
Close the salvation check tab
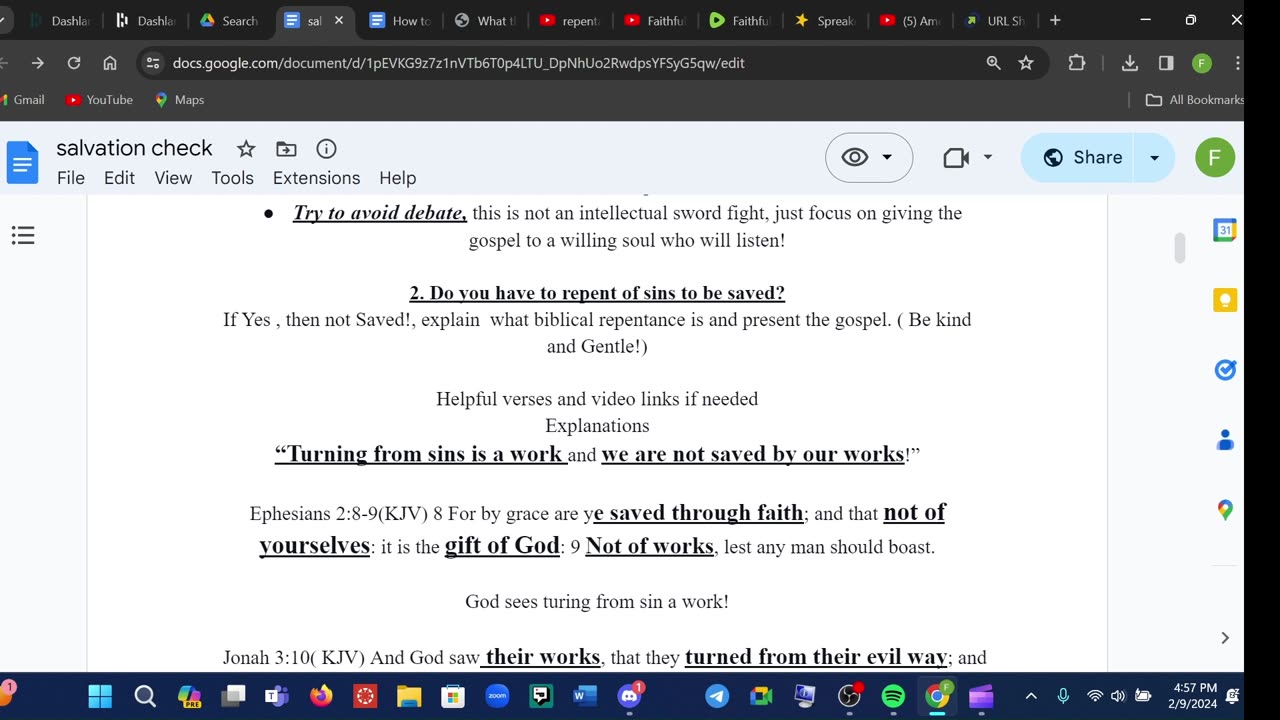(x=339, y=20)
